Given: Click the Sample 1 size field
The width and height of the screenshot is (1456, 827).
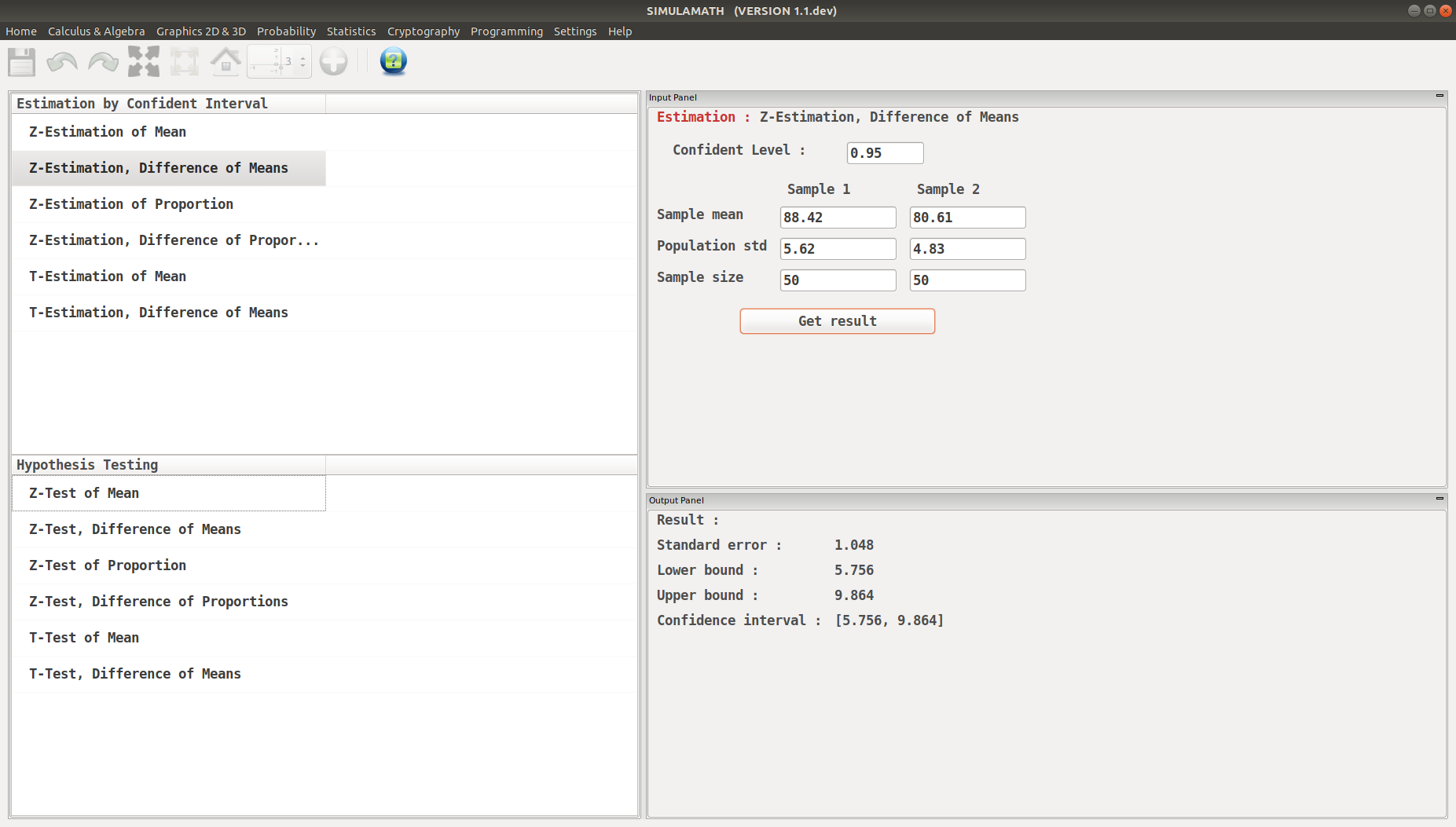Looking at the screenshot, I should click(x=838, y=280).
